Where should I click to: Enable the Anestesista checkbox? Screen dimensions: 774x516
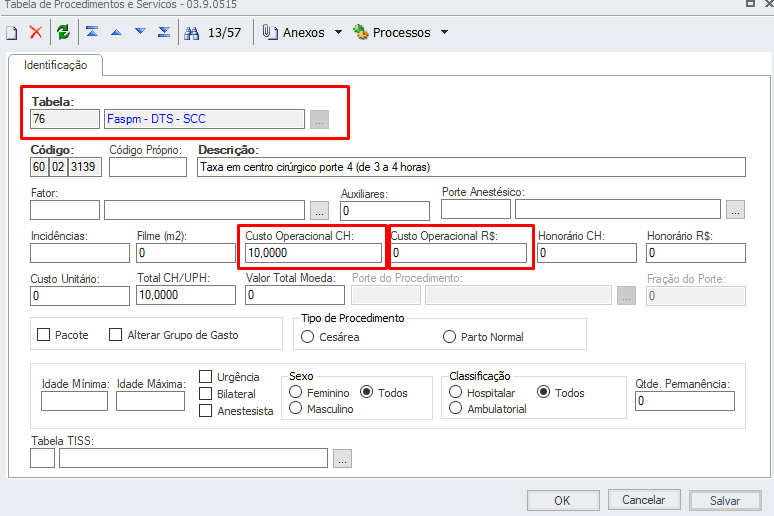click(205, 410)
